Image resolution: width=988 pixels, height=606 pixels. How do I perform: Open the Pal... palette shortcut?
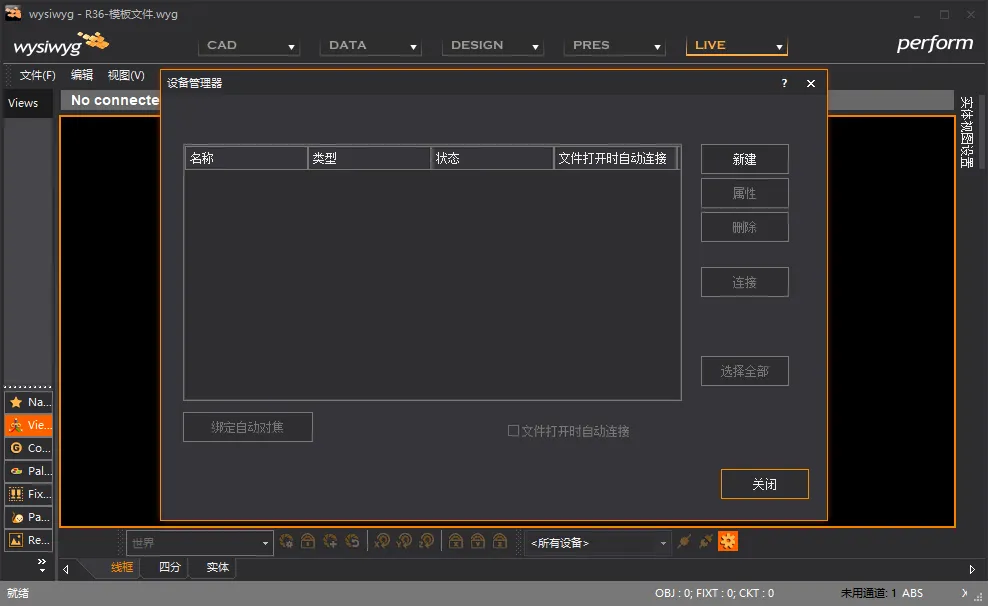pos(28,471)
